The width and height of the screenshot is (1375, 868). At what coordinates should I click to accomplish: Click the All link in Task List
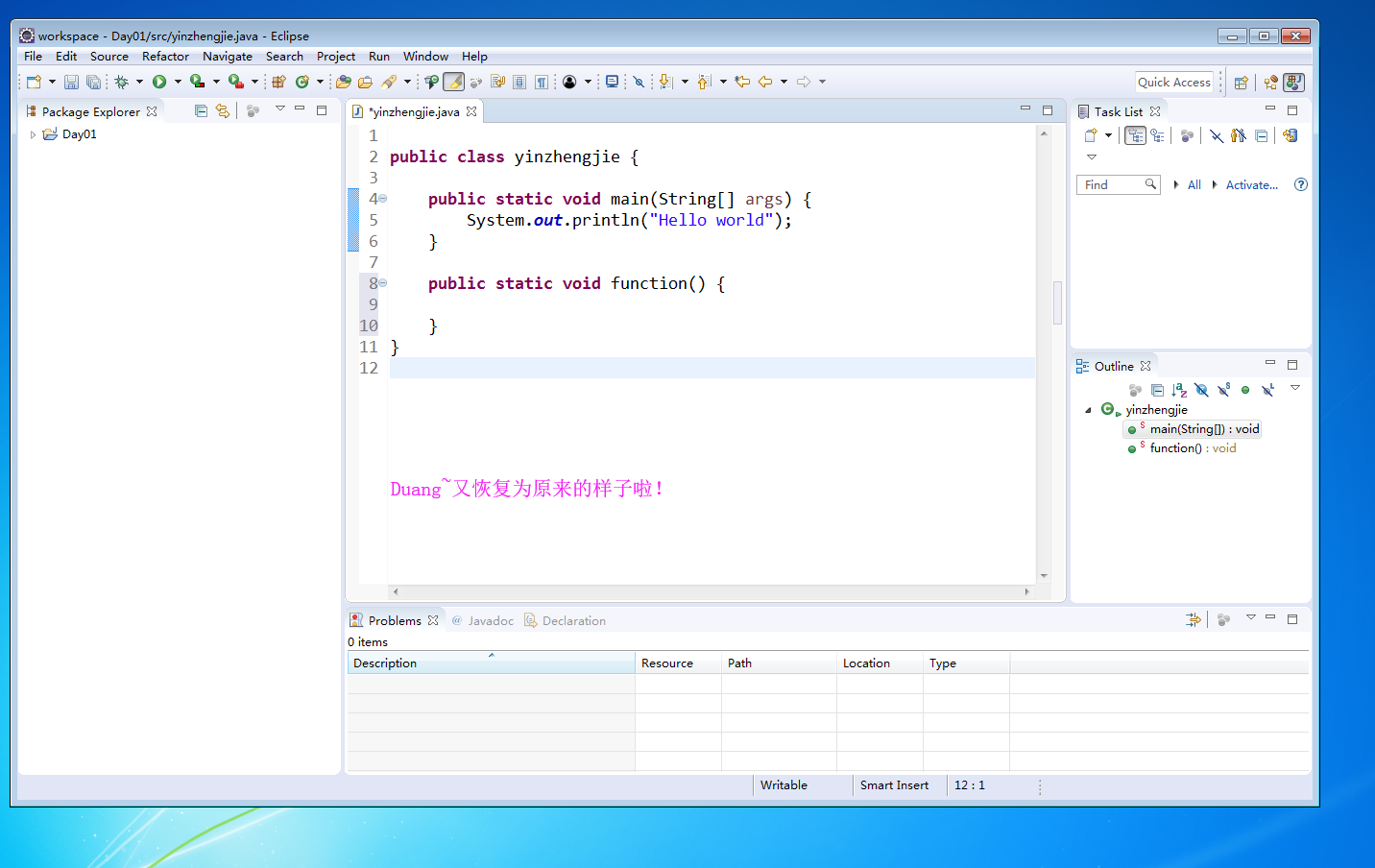[1194, 185]
